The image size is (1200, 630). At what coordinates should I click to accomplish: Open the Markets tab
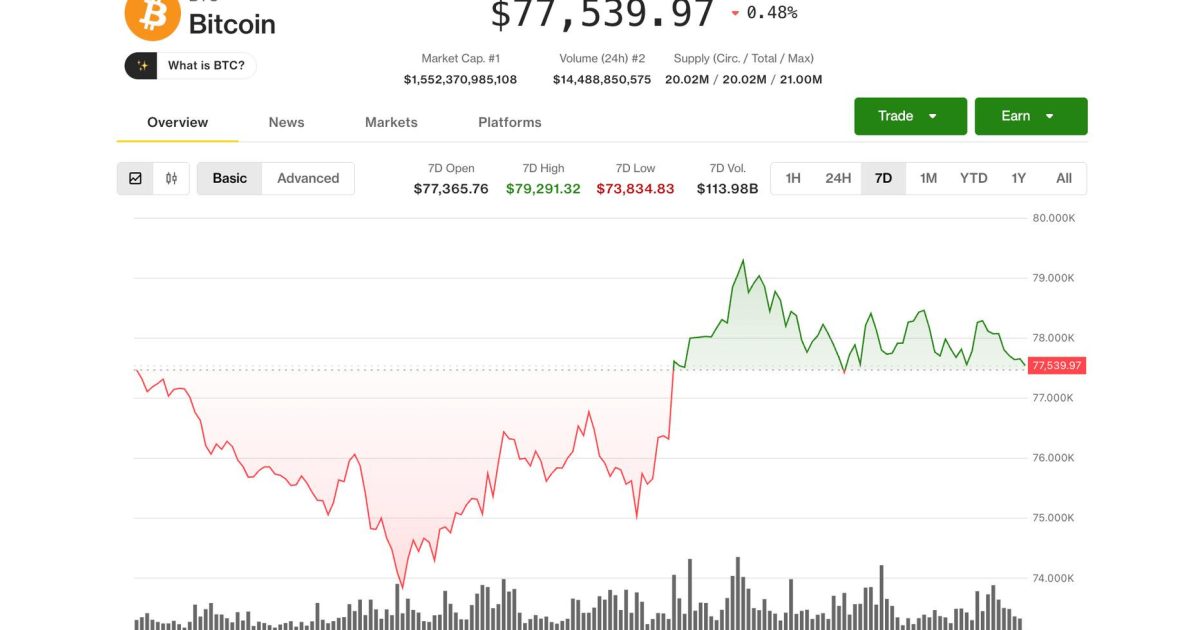[391, 121]
